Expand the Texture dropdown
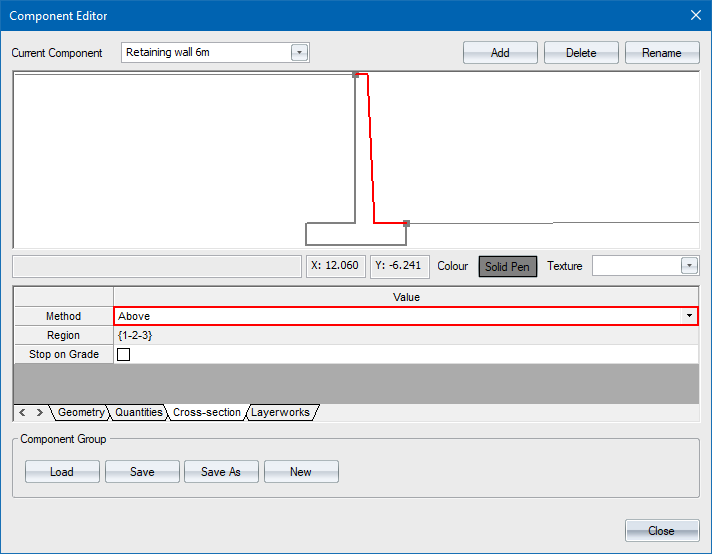This screenshot has height=554, width=712. coord(688,266)
